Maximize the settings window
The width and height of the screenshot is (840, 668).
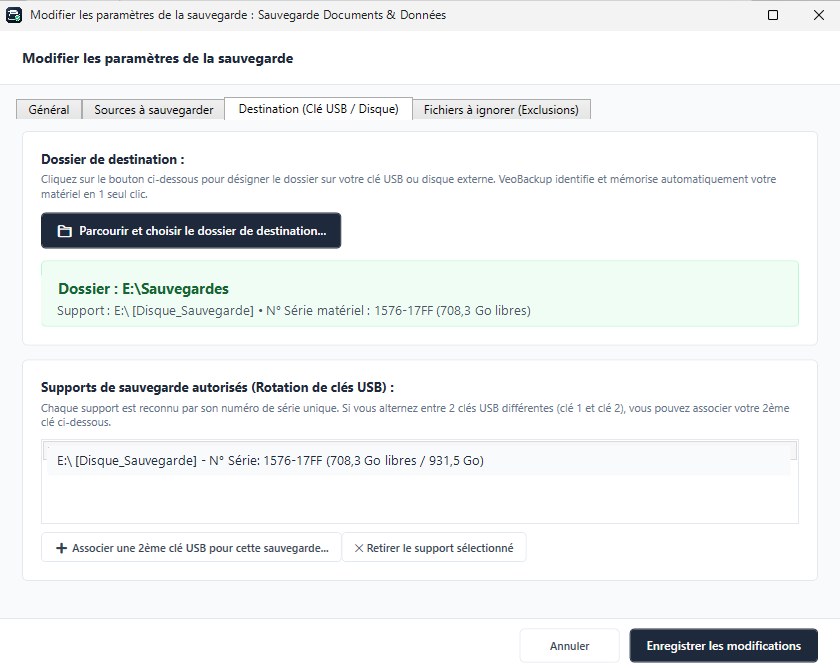click(773, 15)
